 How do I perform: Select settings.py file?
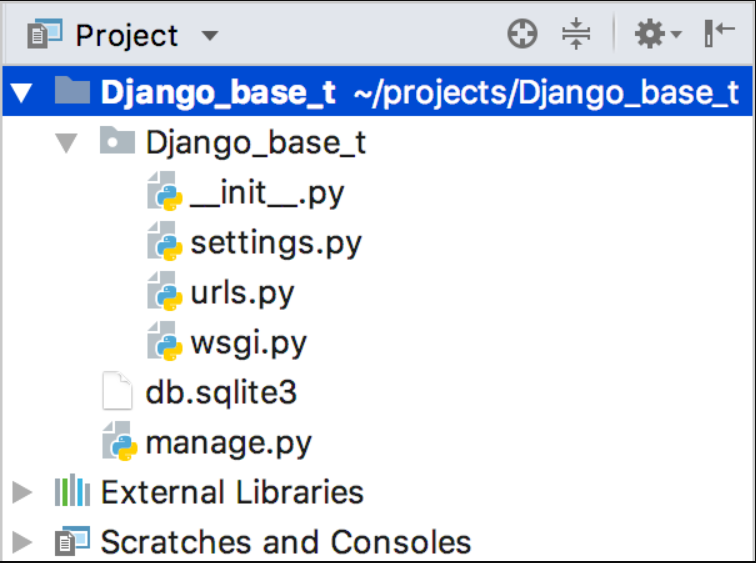[276, 243]
